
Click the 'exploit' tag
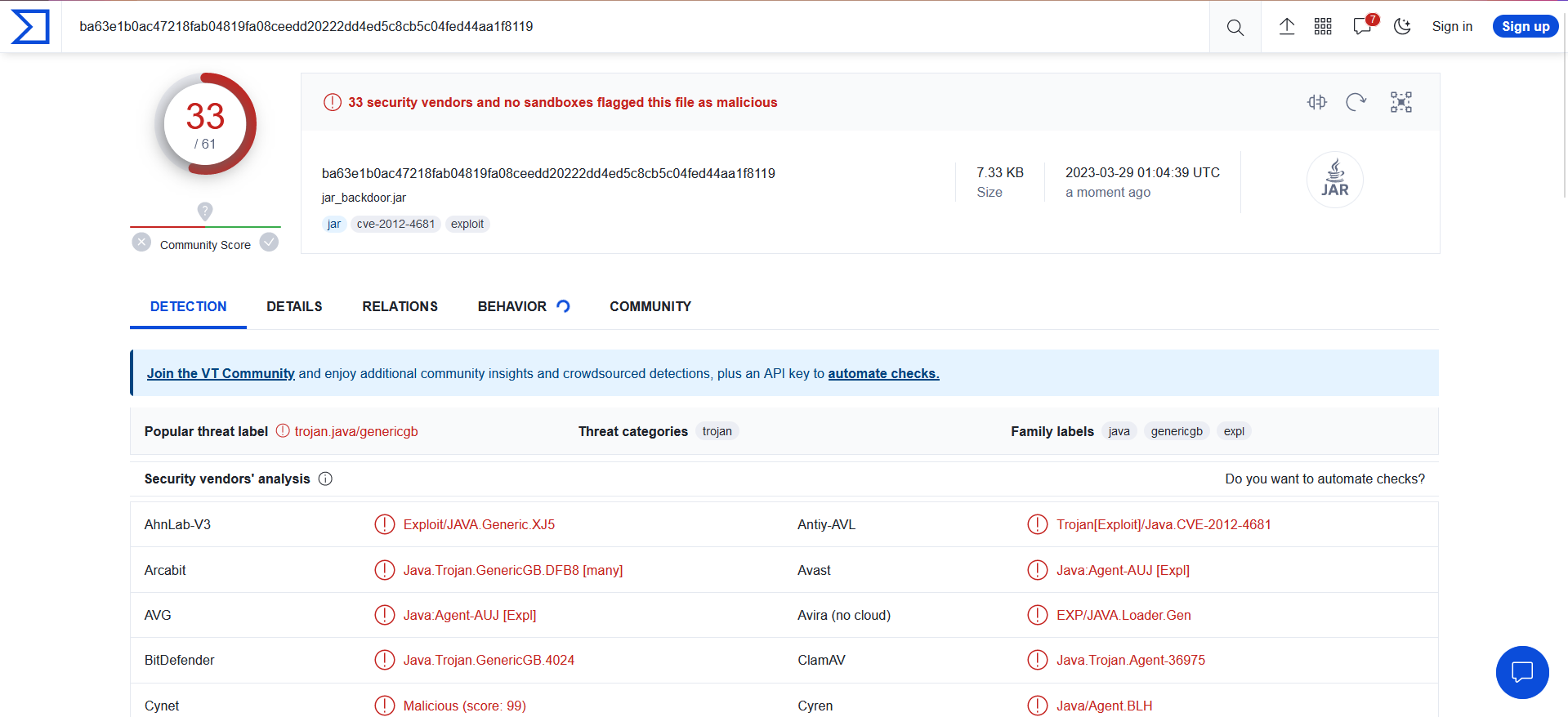(467, 224)
